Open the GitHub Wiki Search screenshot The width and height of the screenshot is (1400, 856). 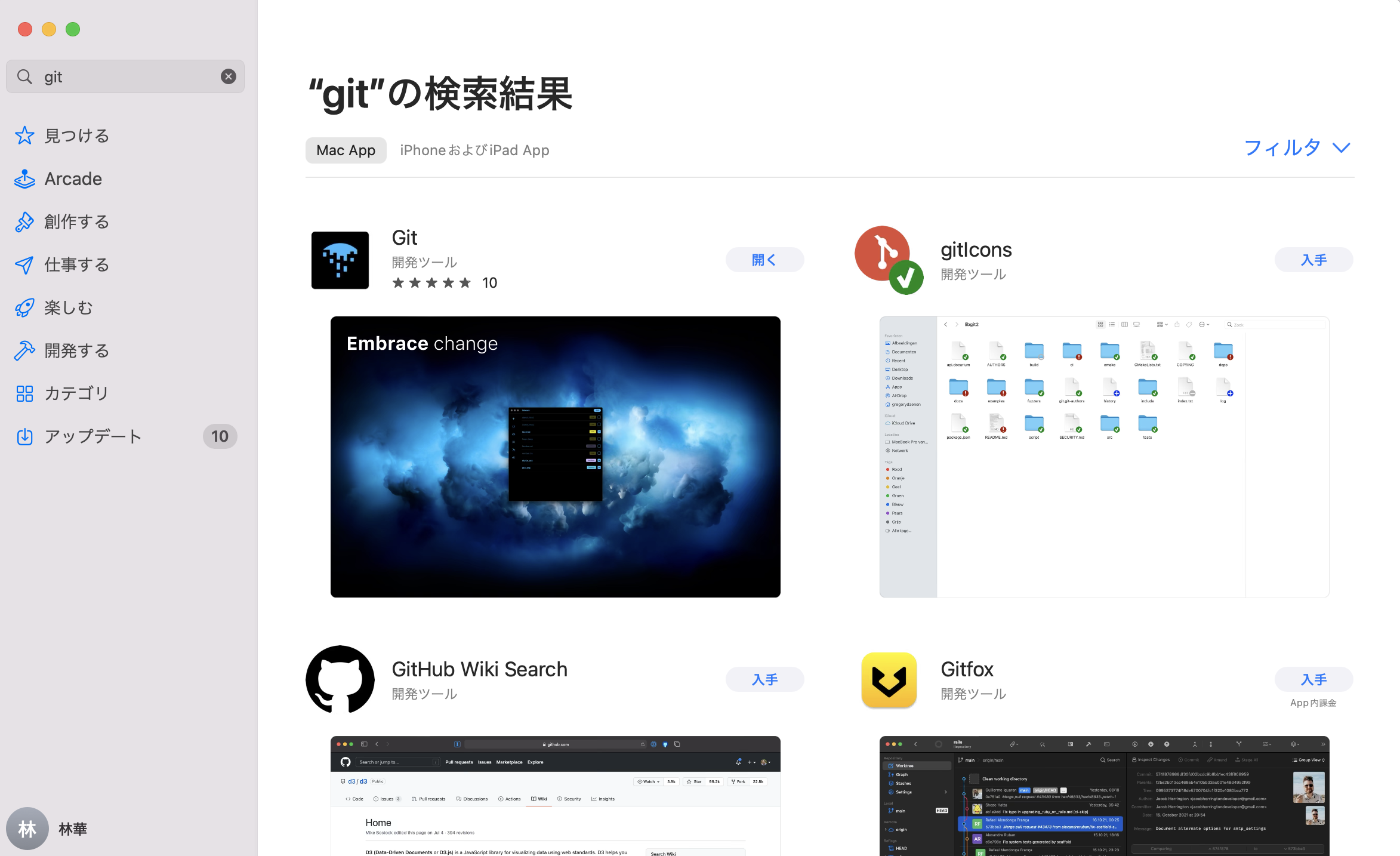tap(556, 796)
